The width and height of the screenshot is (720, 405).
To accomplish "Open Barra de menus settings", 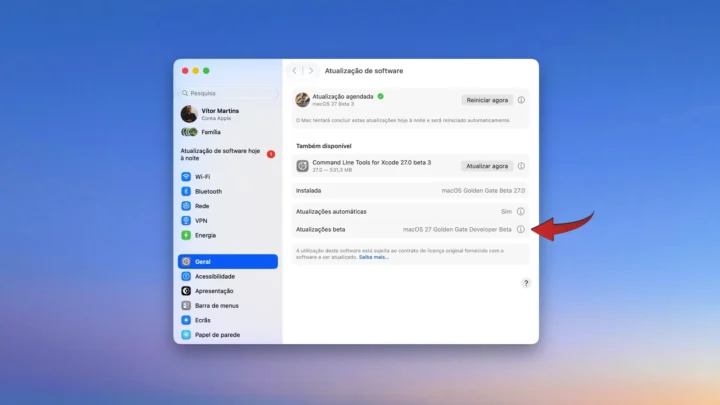I will pos(227,305).
